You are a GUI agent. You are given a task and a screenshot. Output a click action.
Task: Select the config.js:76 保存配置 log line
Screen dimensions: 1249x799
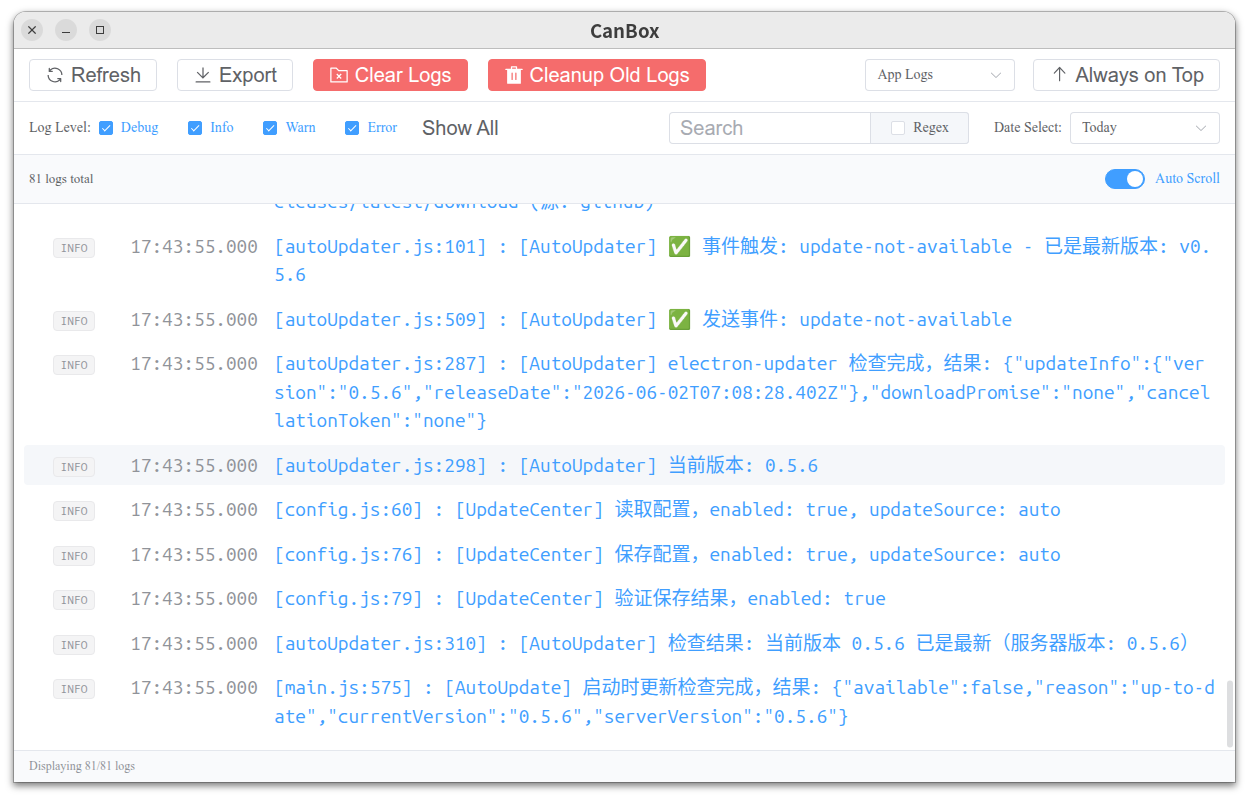click(624, 555)
